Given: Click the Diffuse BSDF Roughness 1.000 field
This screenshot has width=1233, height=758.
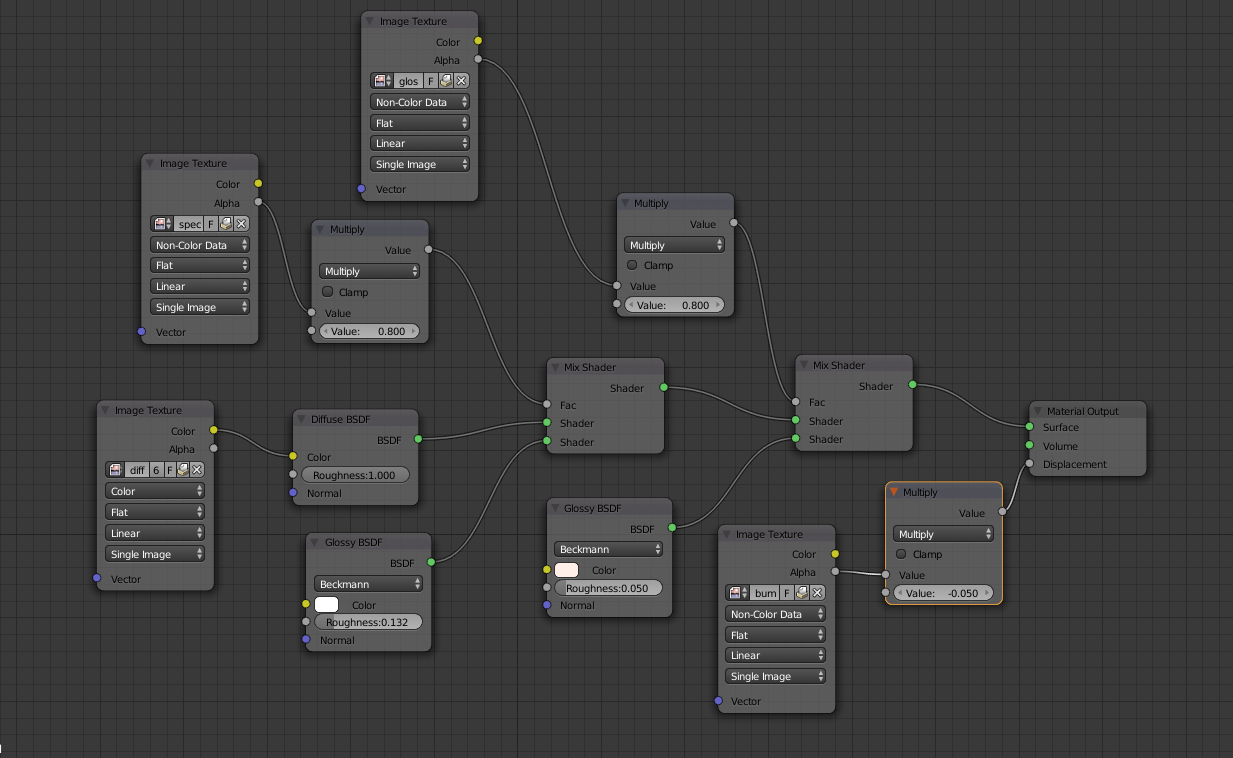Looking at the screenshot, I should [x=355, y=475].
